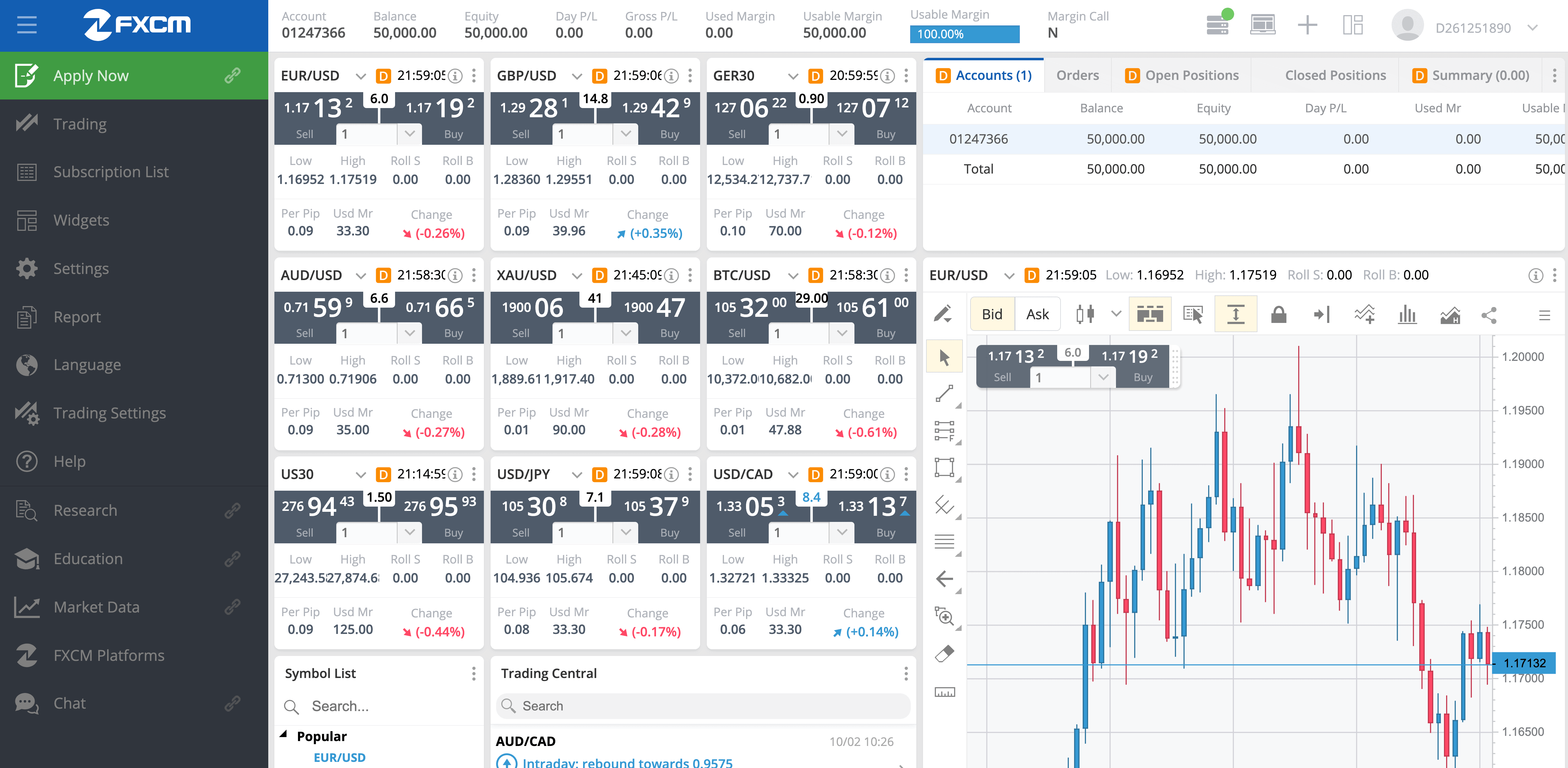Select the horizontal lines tool in the chart
Image resolution: width=1568 pixels, height=768 pixels.
coord(944,541)
